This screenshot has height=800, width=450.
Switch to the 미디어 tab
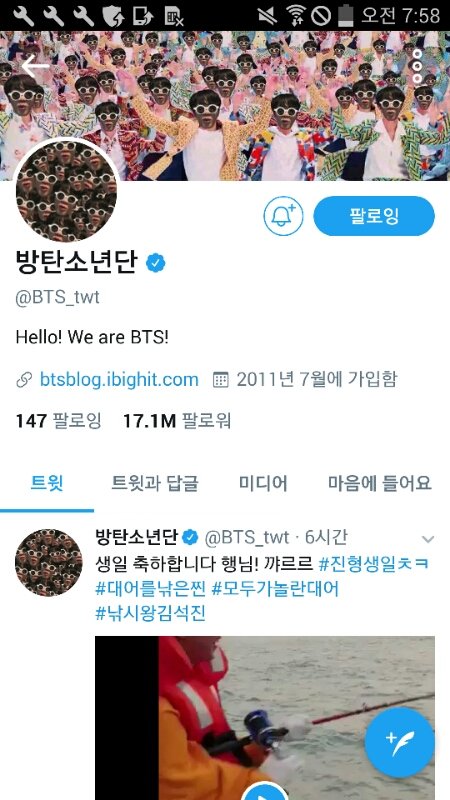[x=263, y=483]
